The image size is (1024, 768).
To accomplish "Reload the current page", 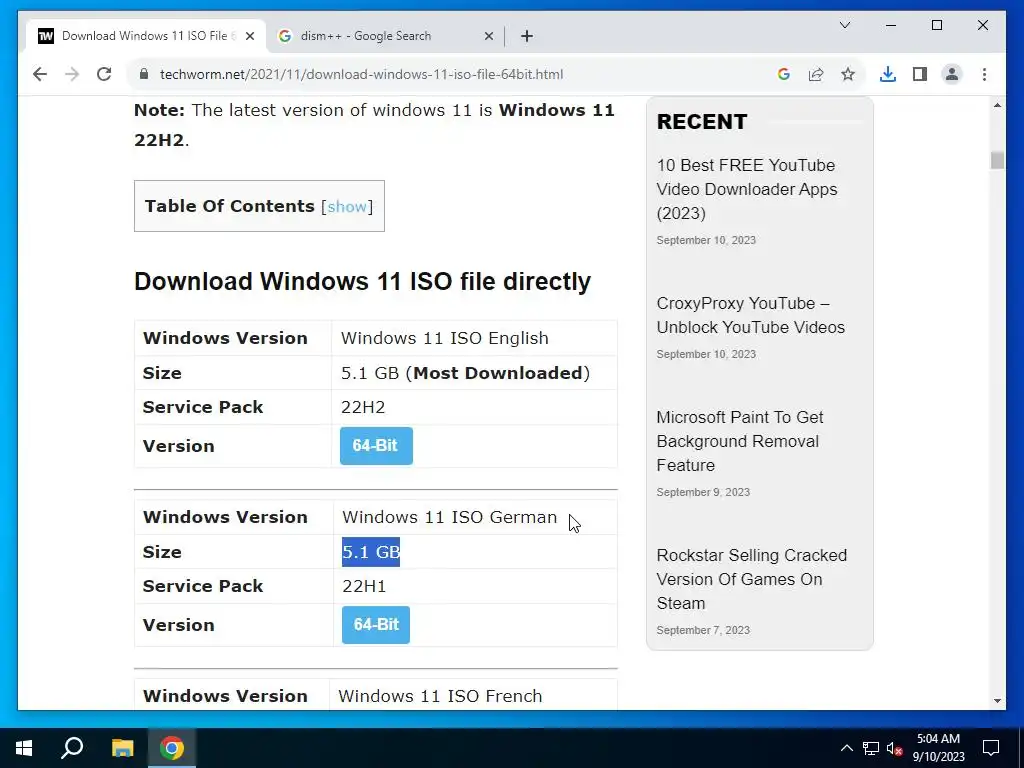I will pyautogui.click(x=104, y=74).
